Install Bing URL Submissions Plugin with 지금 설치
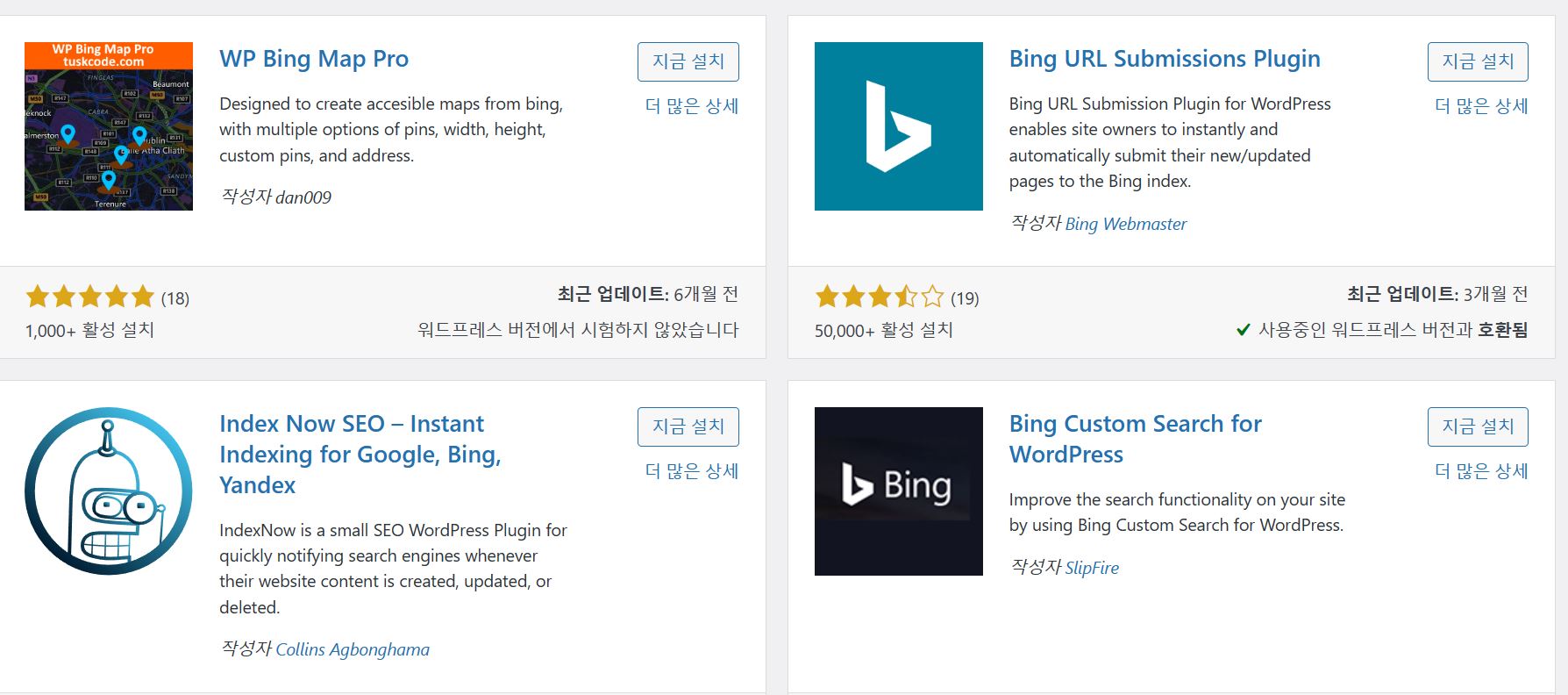The width and height of the screenshot is (1568, 695). point(1478,61)
